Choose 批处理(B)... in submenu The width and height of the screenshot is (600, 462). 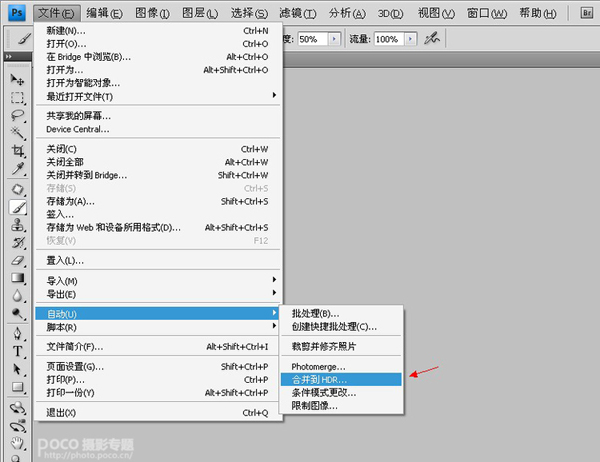(341, 313)
